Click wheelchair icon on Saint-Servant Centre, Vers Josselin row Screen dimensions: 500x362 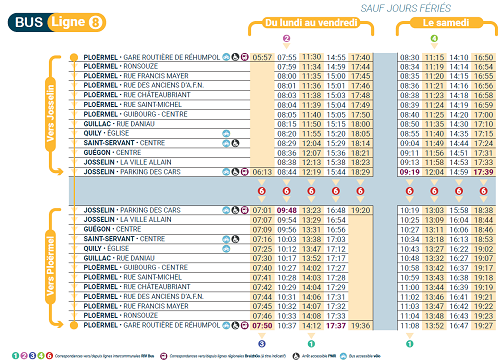click(235, 143)
